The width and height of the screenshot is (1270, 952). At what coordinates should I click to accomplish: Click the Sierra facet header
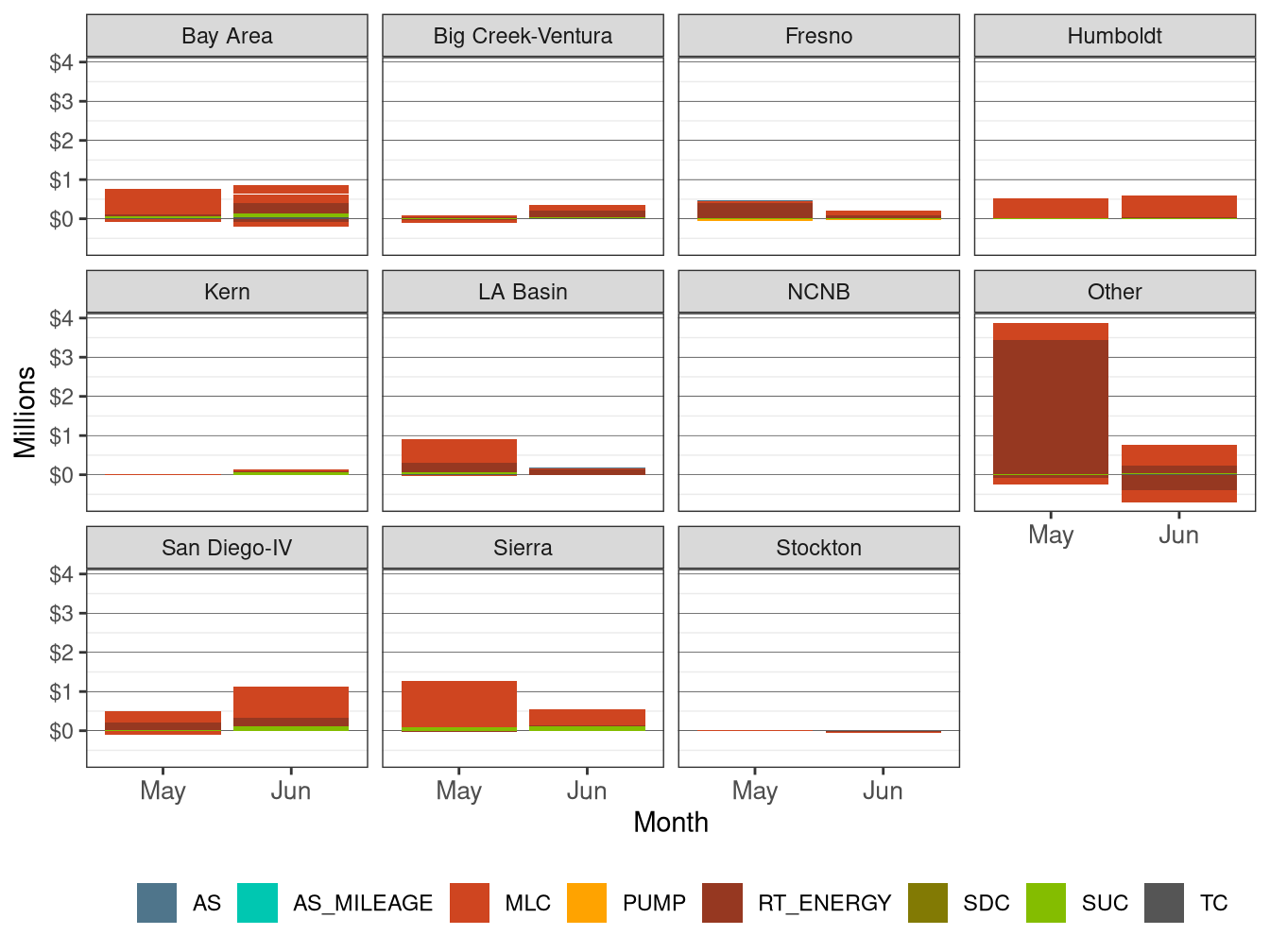[x=523, y=548]
